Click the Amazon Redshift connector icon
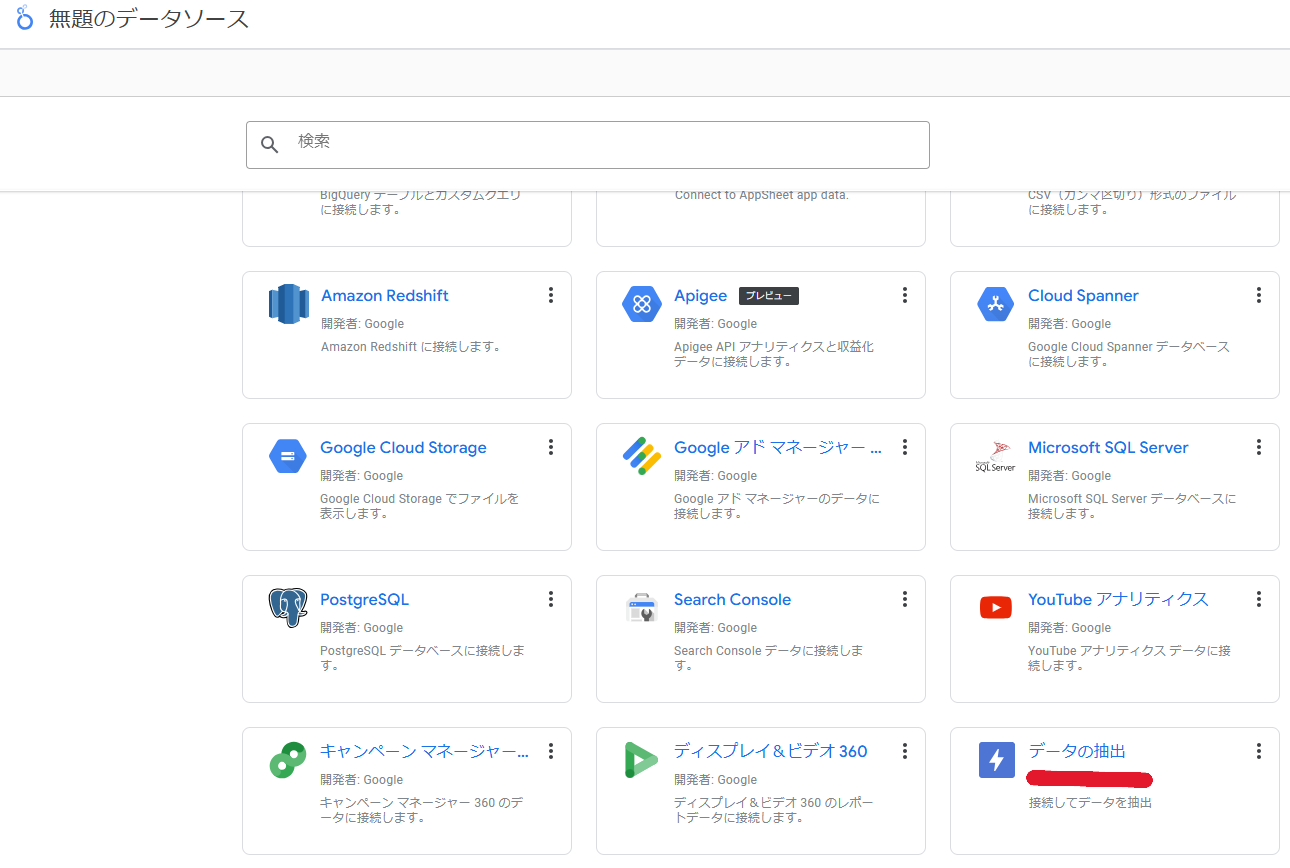This screenshot has width=1290, height=868. click(x=288, y=304)
